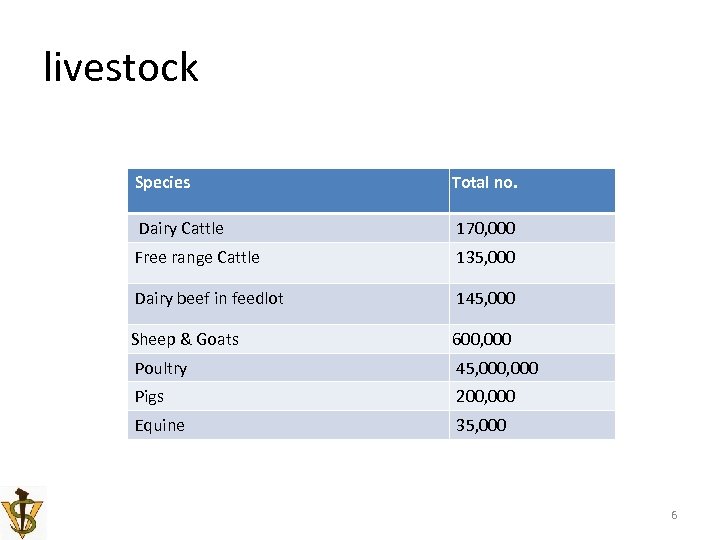
Task: Click the 600,000 value cell
Action: (483, 339)
